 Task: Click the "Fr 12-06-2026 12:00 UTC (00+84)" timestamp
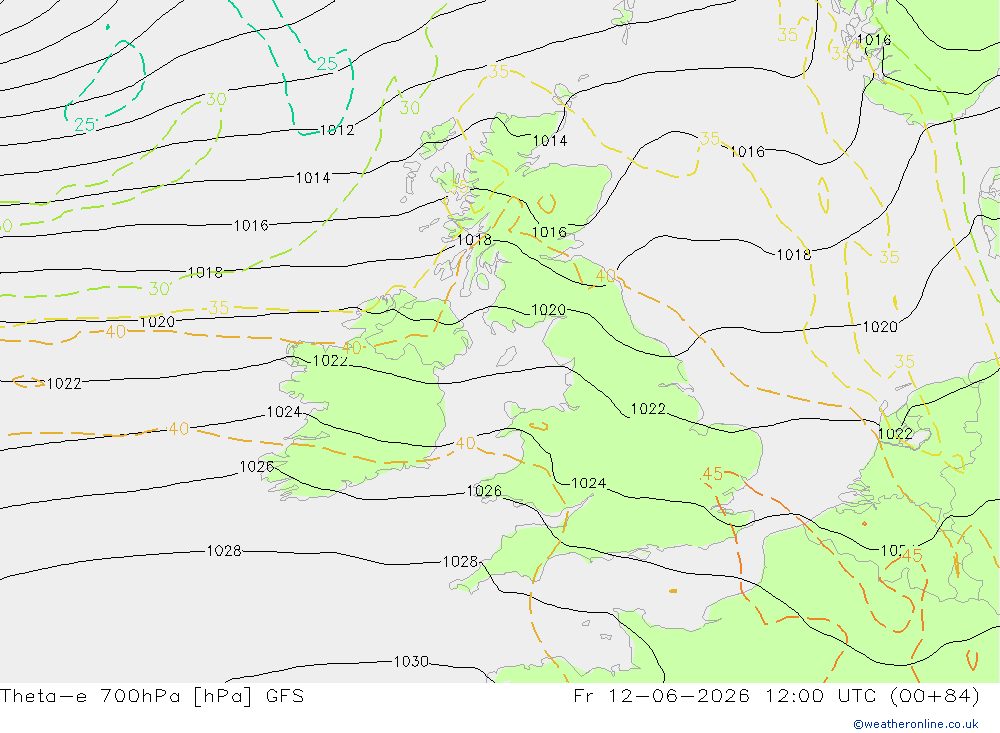(x=776, y=696)
